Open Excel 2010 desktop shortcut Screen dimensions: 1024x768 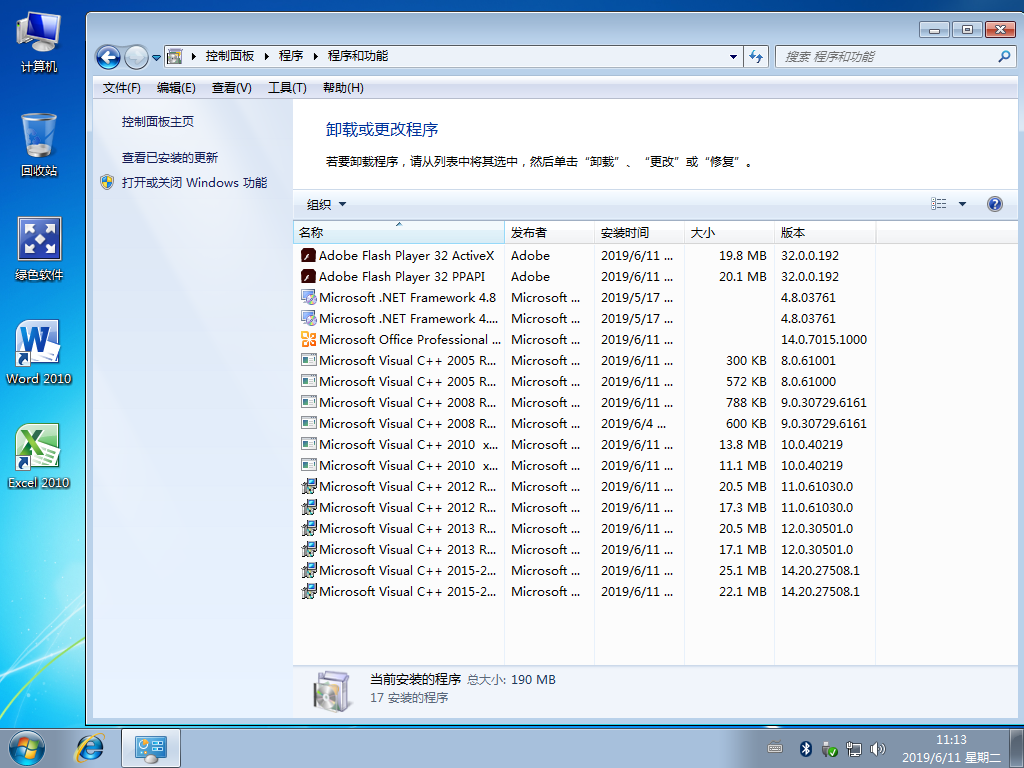tap(39, 456)
